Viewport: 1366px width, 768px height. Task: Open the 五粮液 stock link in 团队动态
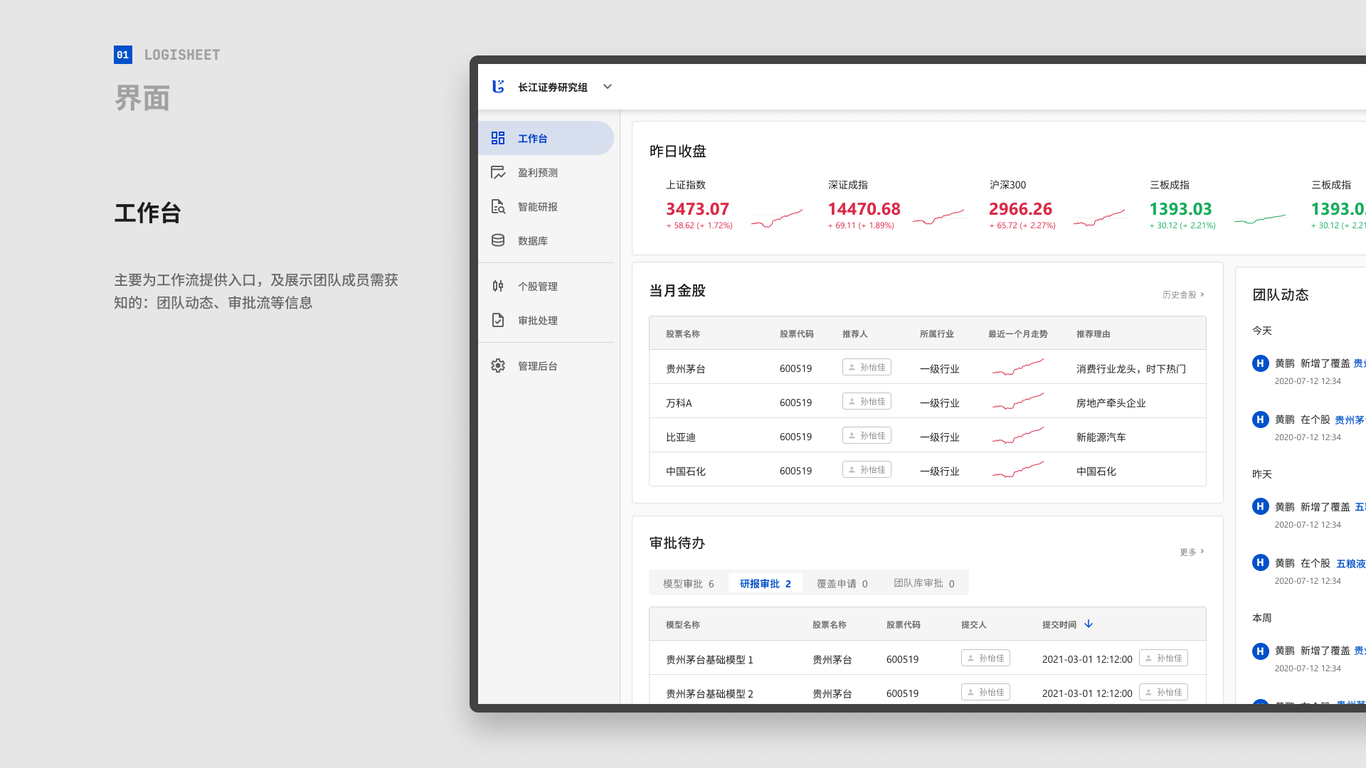click(1351, 564)
